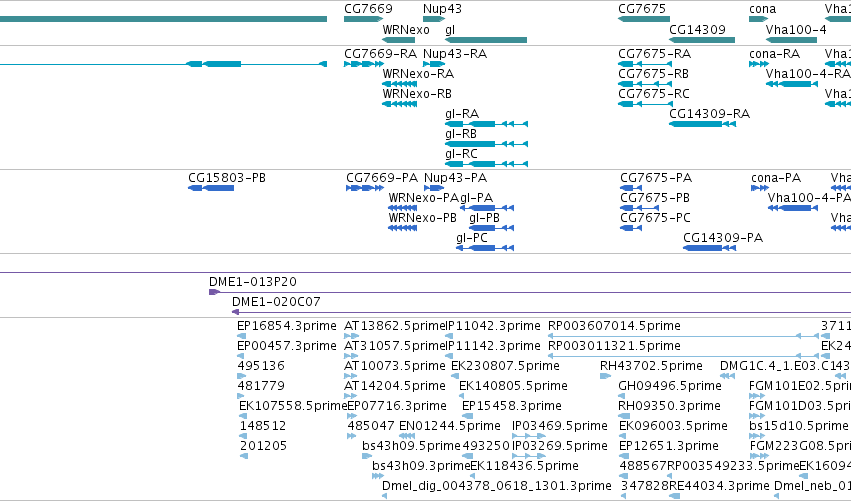The width and height of the screenshot is (851, 501).
Task: Select BAC clone DME1-013P20
Action: (530, 293)
